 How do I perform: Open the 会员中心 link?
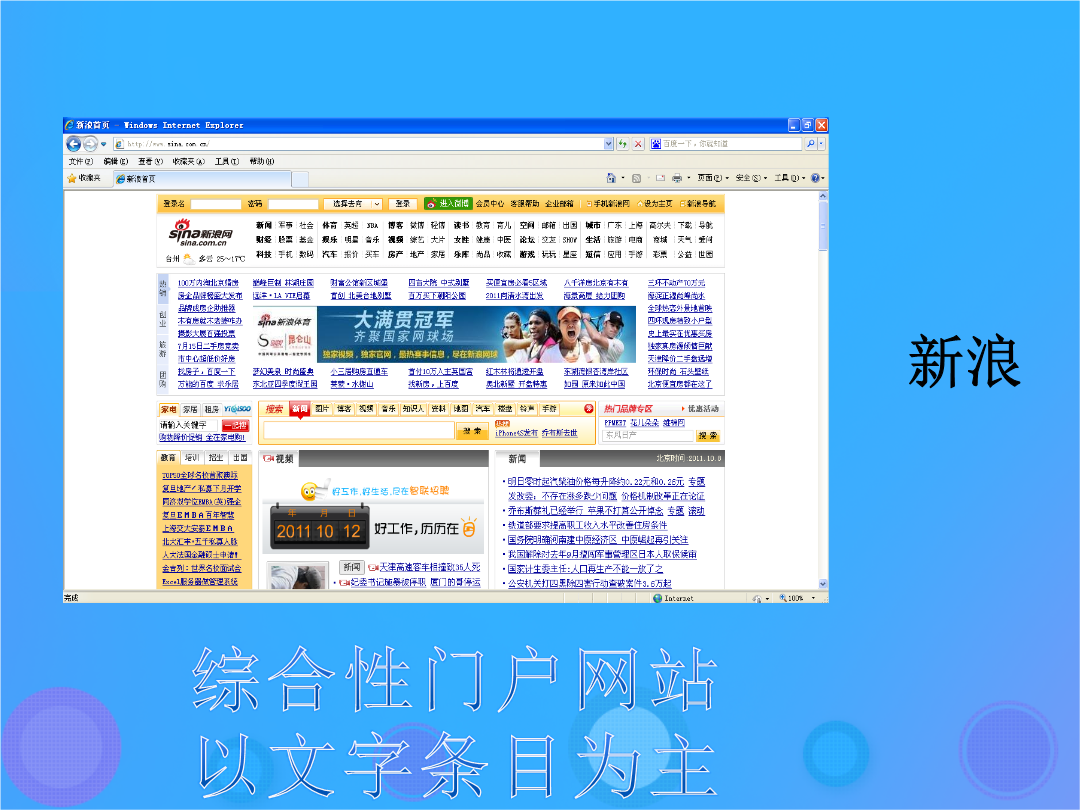coord(490,204)
